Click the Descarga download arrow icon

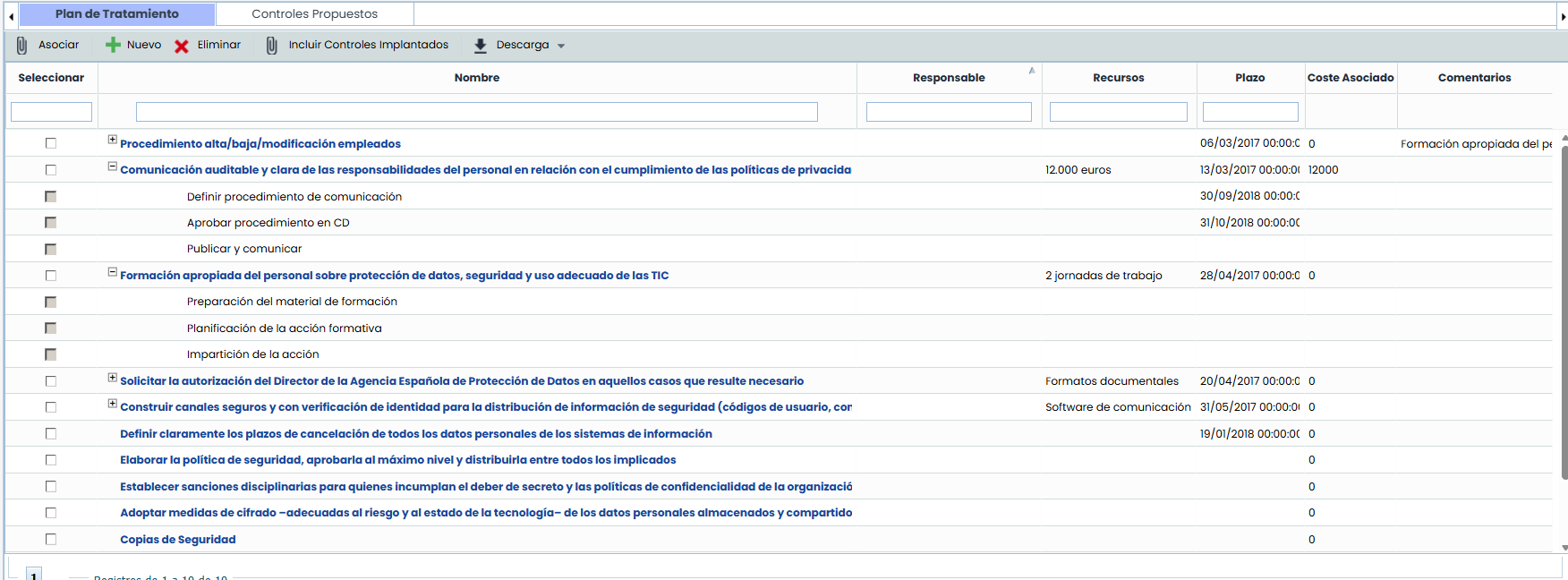pyautogui.click(x=481, y=46)
